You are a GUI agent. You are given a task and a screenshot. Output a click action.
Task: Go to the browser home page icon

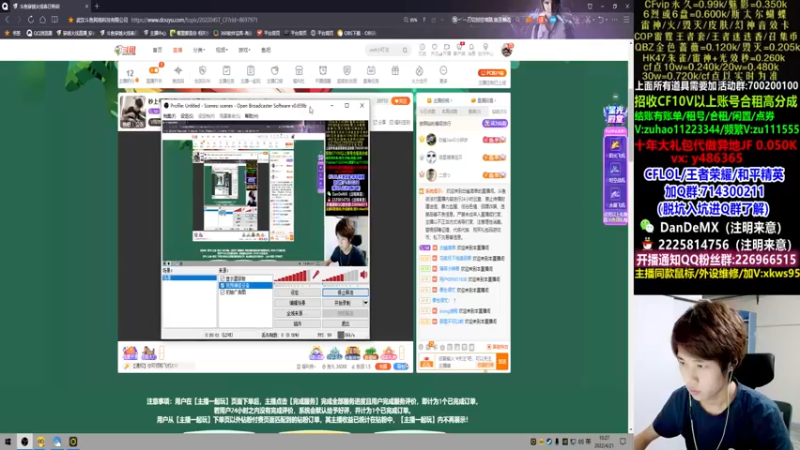click(42, 20)
